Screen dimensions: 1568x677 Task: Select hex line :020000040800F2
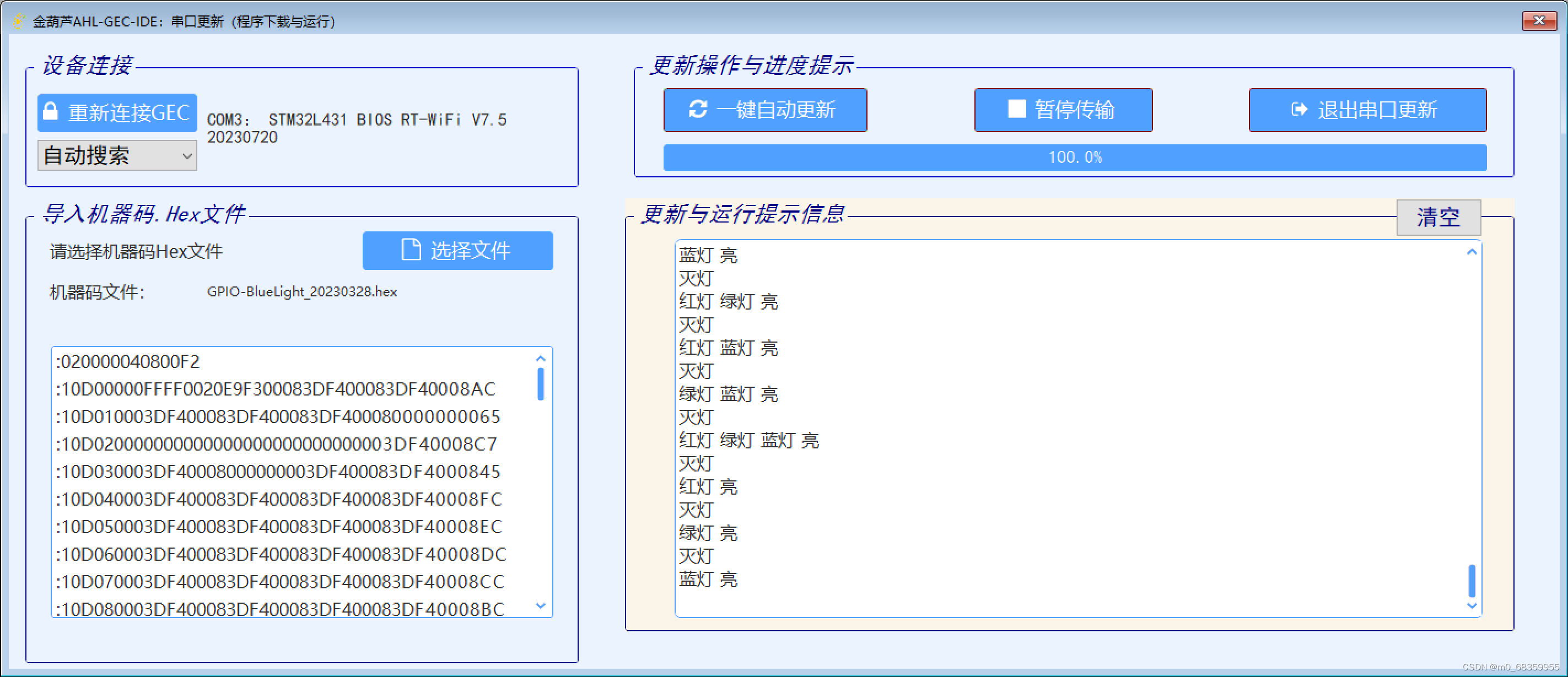[x=128, y=362]
